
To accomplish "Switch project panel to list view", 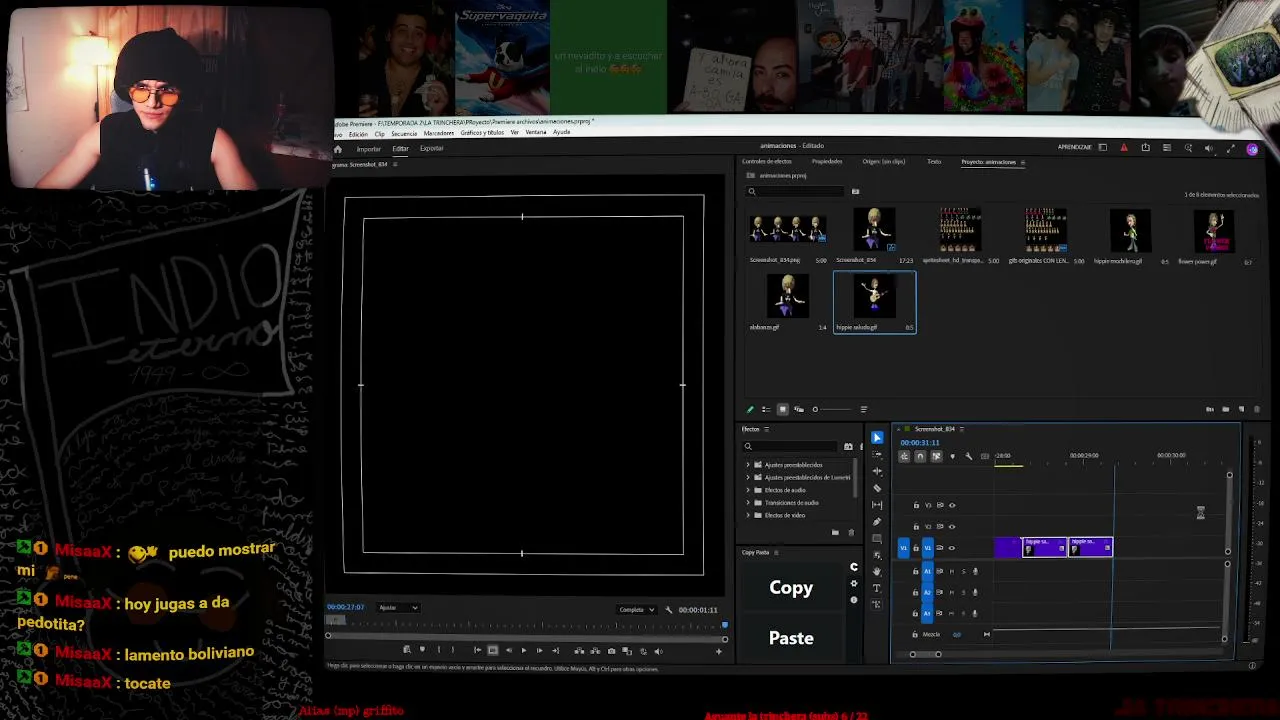I will 766,409.
